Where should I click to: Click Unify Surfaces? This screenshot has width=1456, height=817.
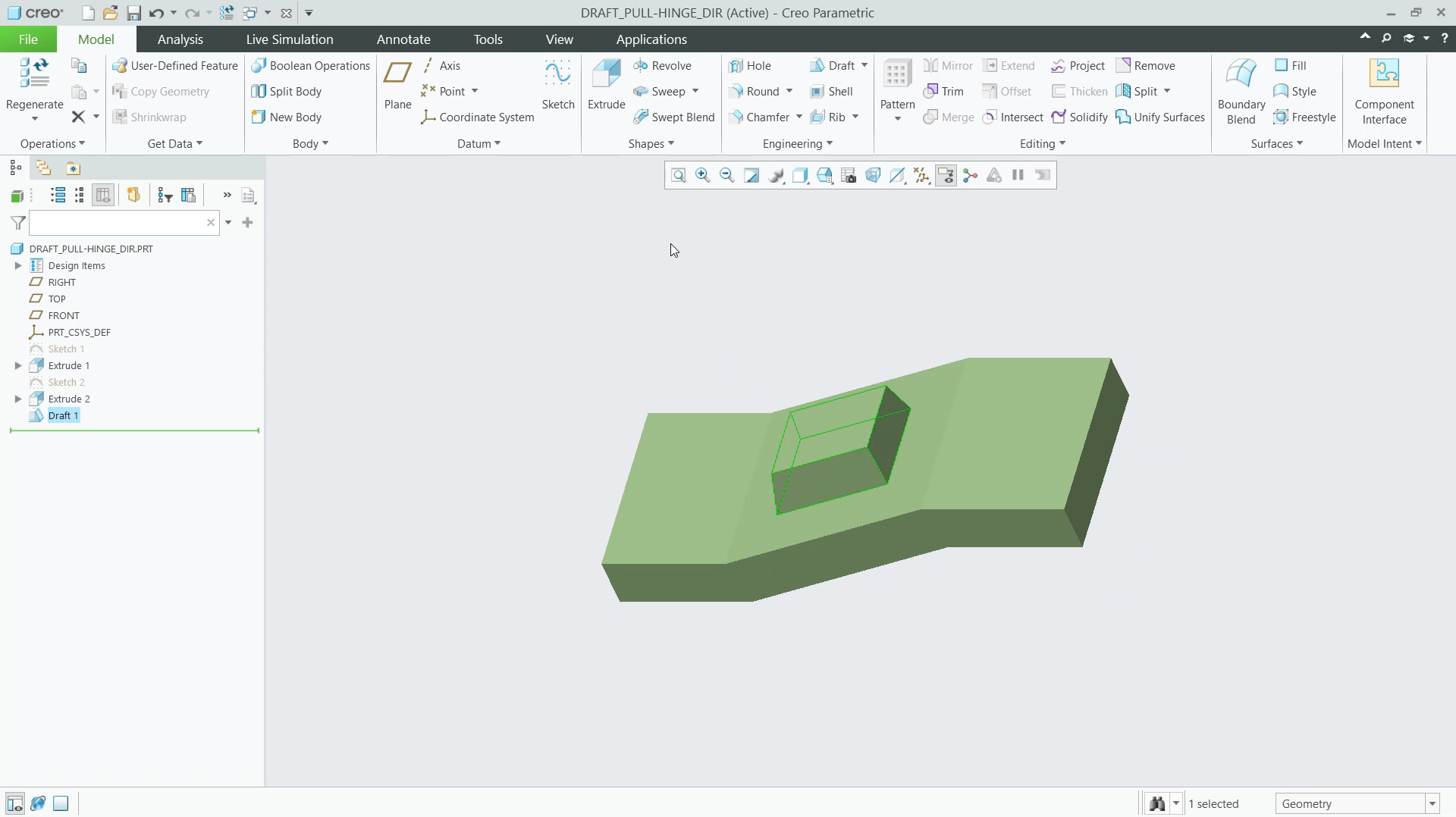pos(1160,117)
